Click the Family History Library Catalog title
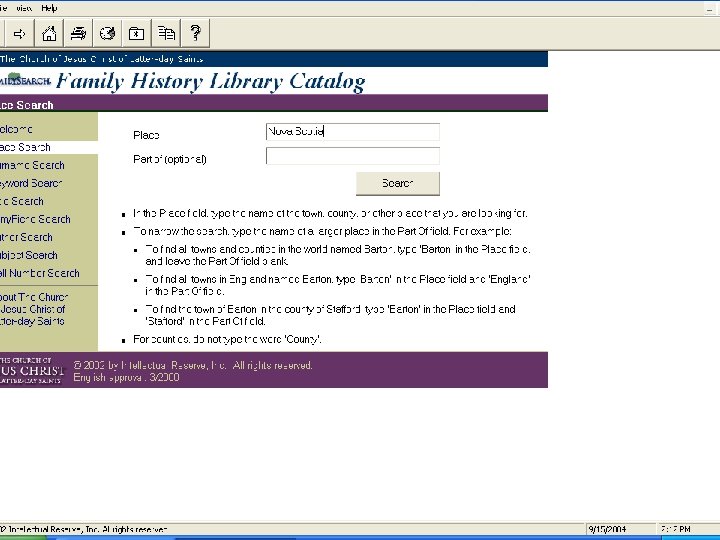The height and width of the screenshot is (540, 720). click(x=211, y=82)
